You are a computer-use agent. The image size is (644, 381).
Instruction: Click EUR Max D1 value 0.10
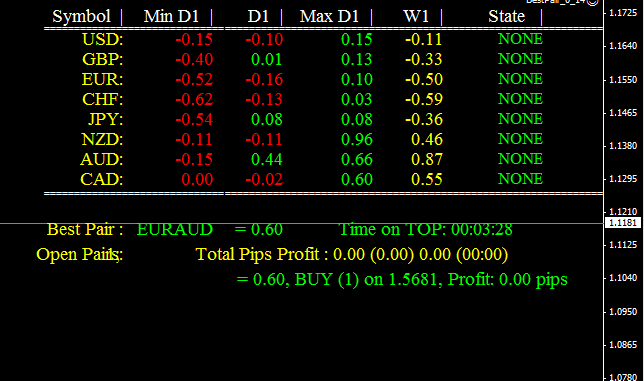(357, 79)
